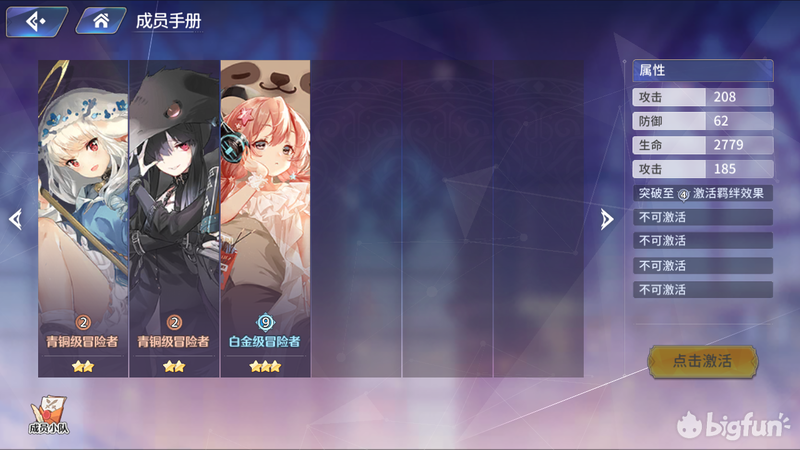Open the 成员小队 team icon
The width and height of the screenshot is (800, 450).
point(48,415)
